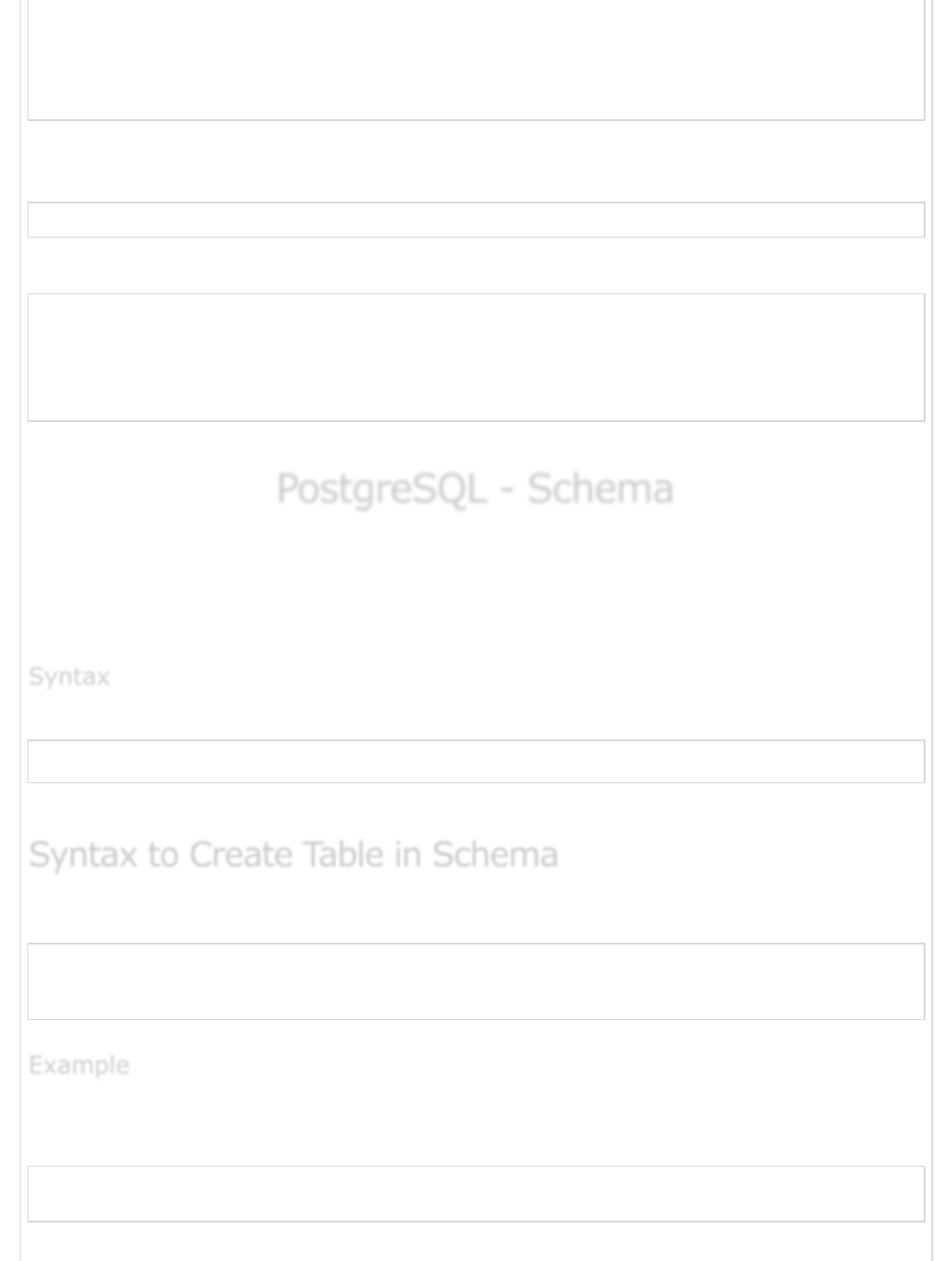Screen dimensions: 952x1261
Task: Click the hyphen in the 'PostgreSQL - Schema' title
Action: [x=507, y=491]
